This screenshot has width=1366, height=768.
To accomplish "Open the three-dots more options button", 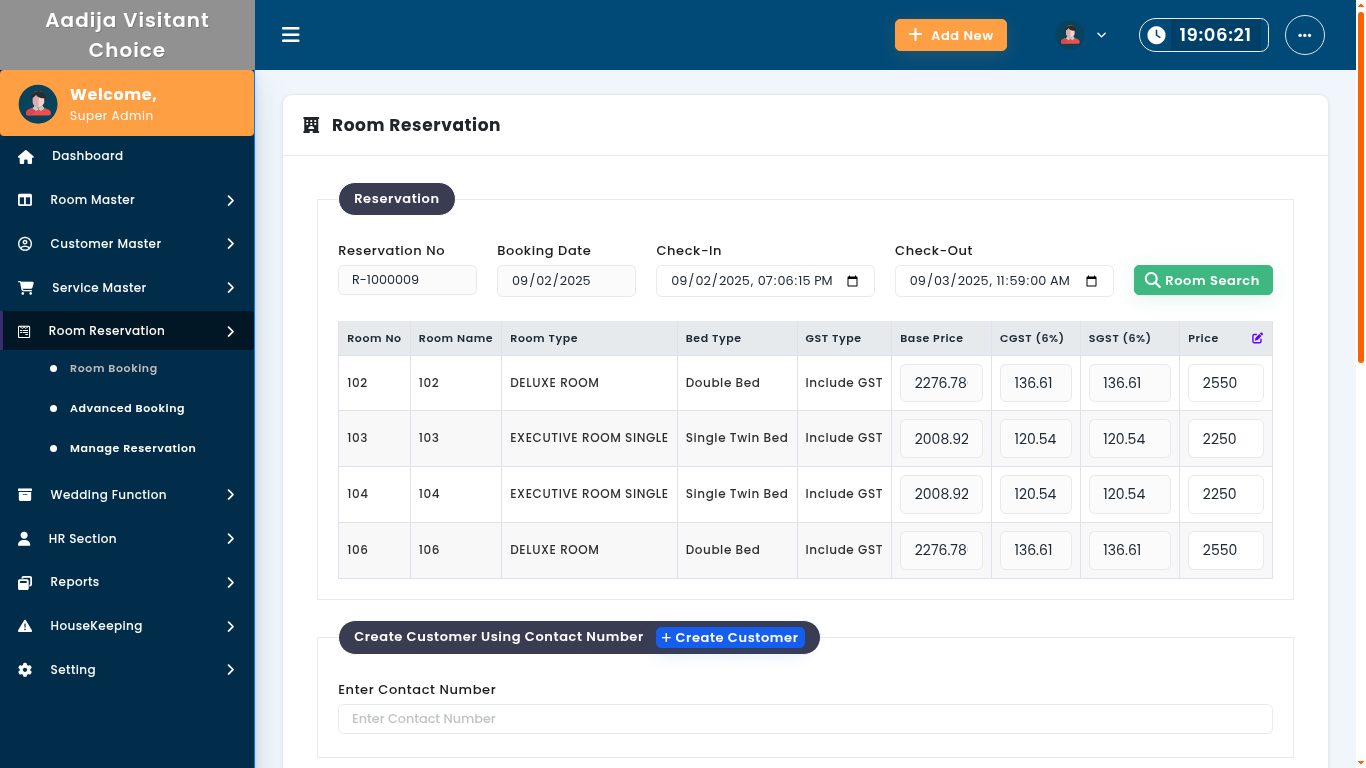I will click(x=1304, y=35).
